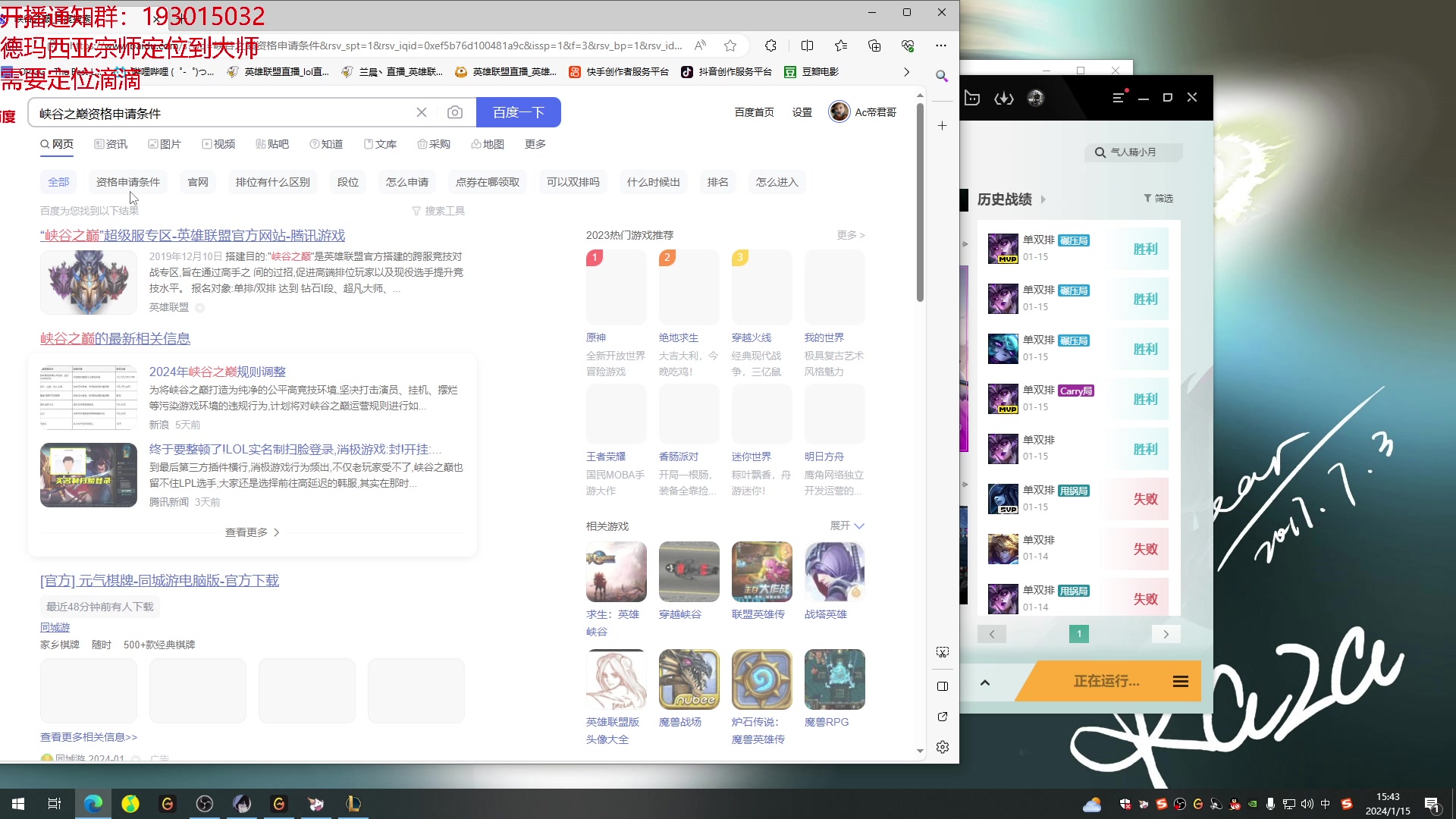This screenshot has width=1456, height=819.
Task: Open the first 失败 match on 01-15
Action: pyautogui.click(x=1078, y=499)
